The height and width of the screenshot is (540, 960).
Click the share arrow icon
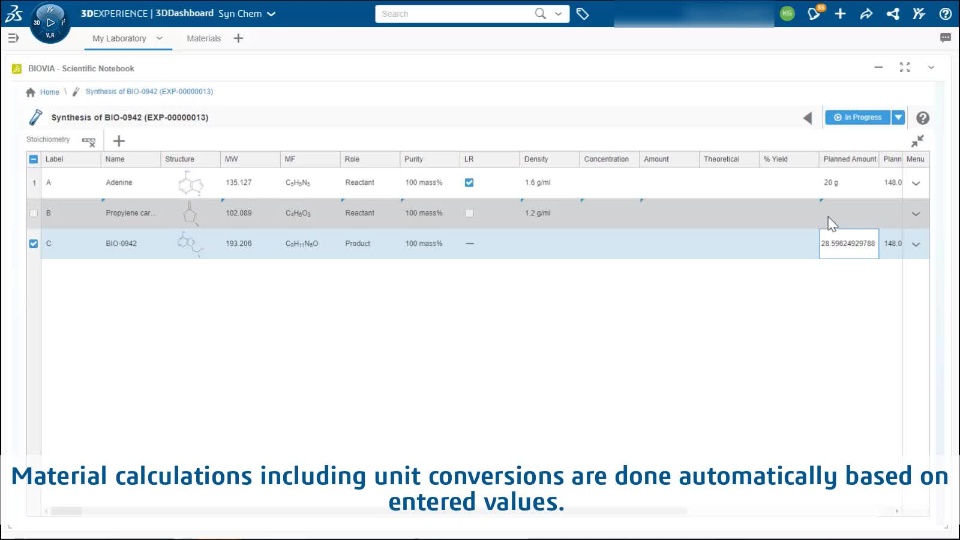[x=866, y=13]
